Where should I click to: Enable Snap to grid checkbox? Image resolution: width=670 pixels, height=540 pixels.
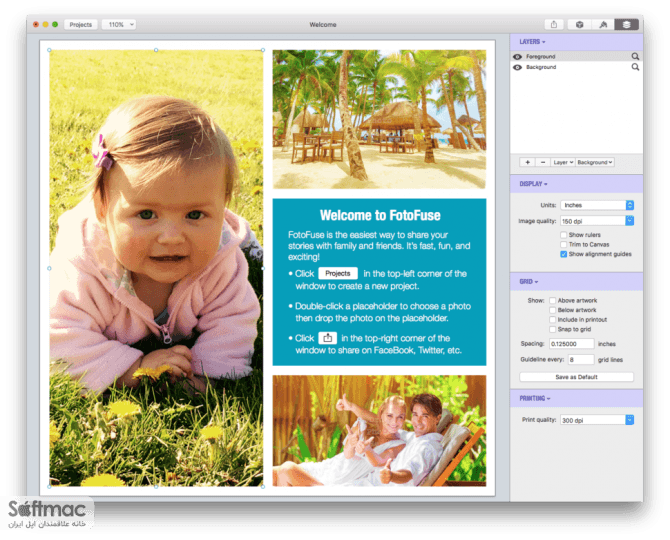pyautogui.click(x=552, y=329)
